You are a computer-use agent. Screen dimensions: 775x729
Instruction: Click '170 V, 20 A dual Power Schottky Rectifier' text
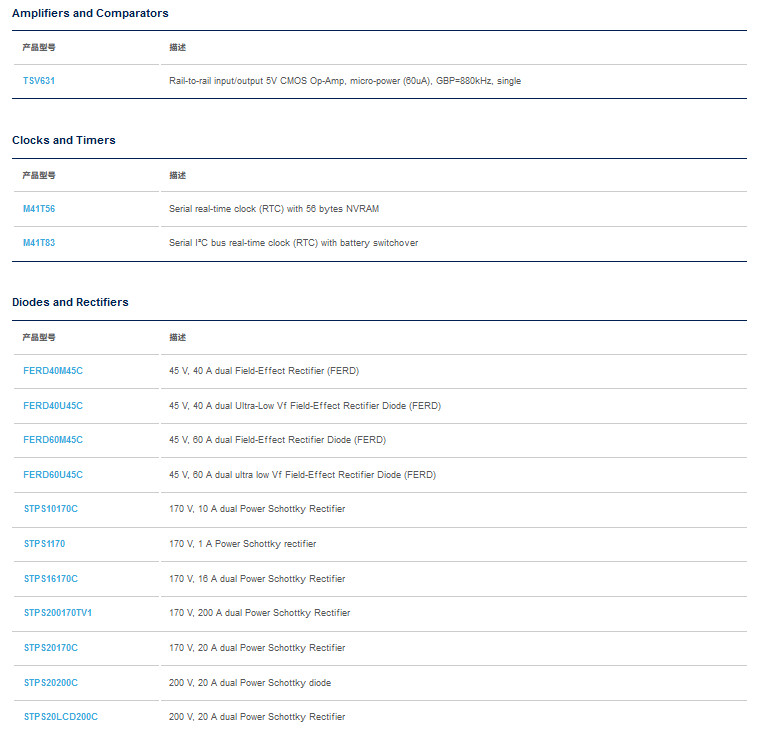point(257,648)
